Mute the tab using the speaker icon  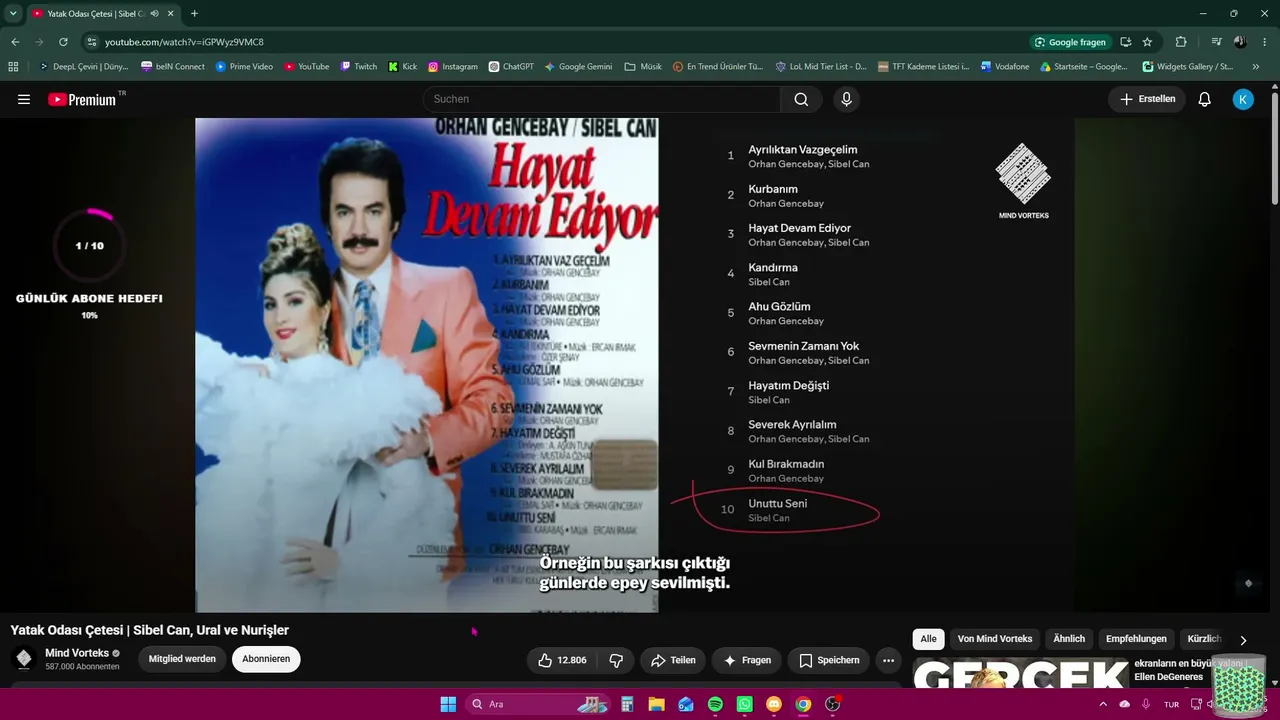point(154,13)
